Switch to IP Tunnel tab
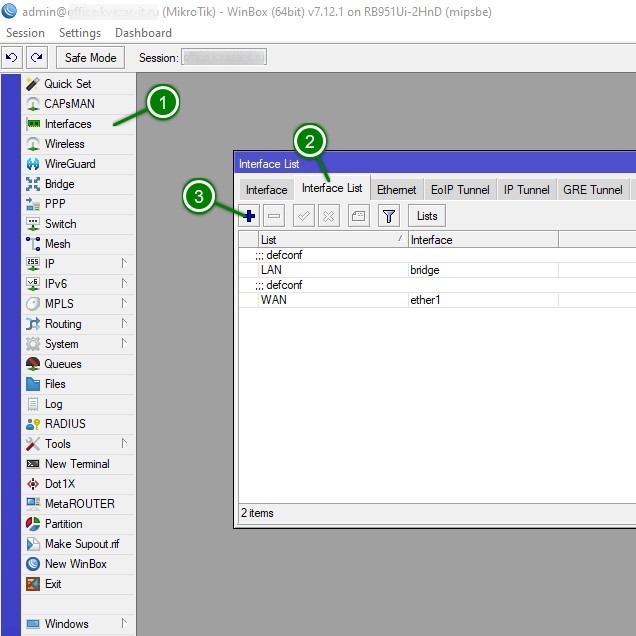 tap(526, 190)
